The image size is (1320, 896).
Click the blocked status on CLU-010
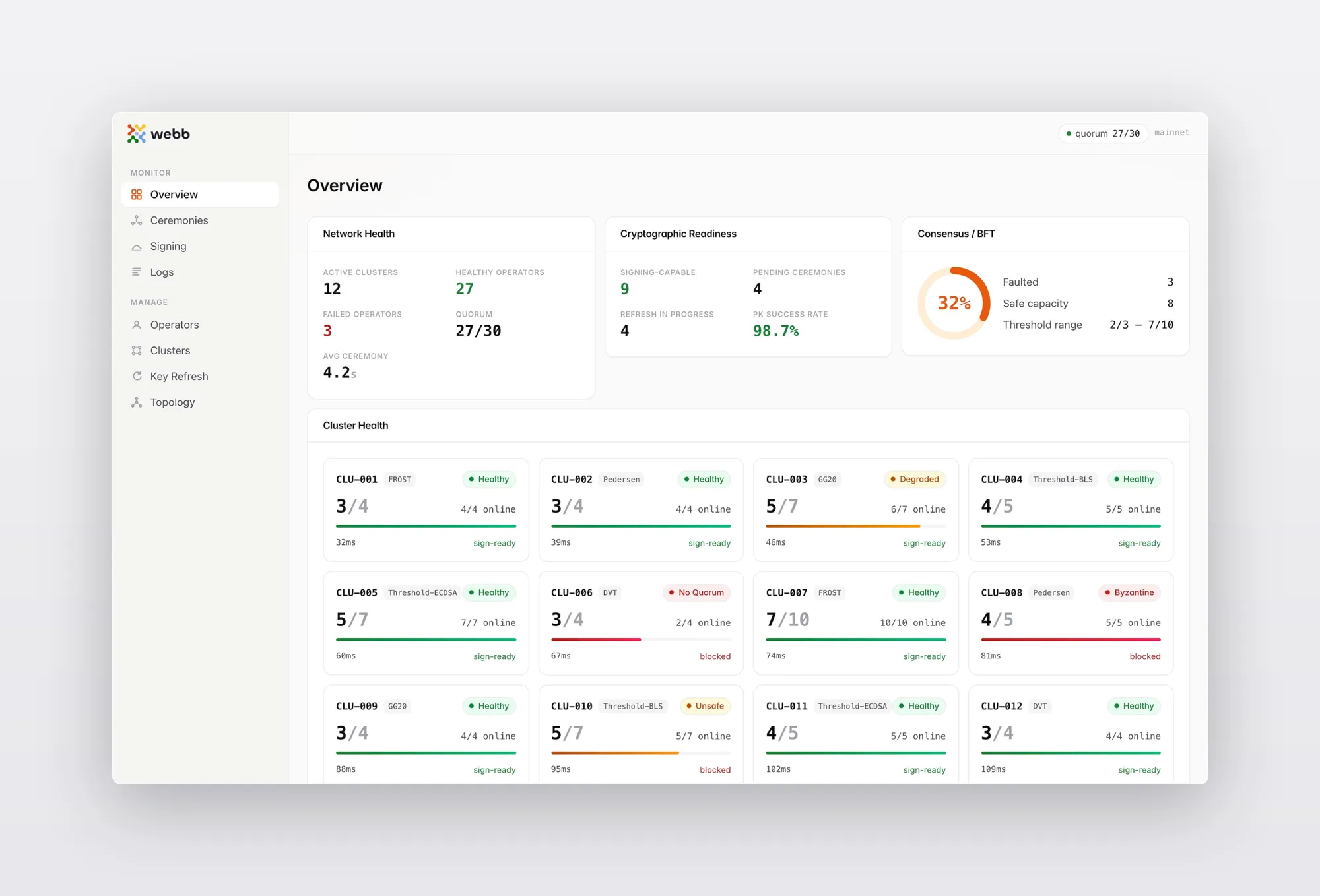715,770
